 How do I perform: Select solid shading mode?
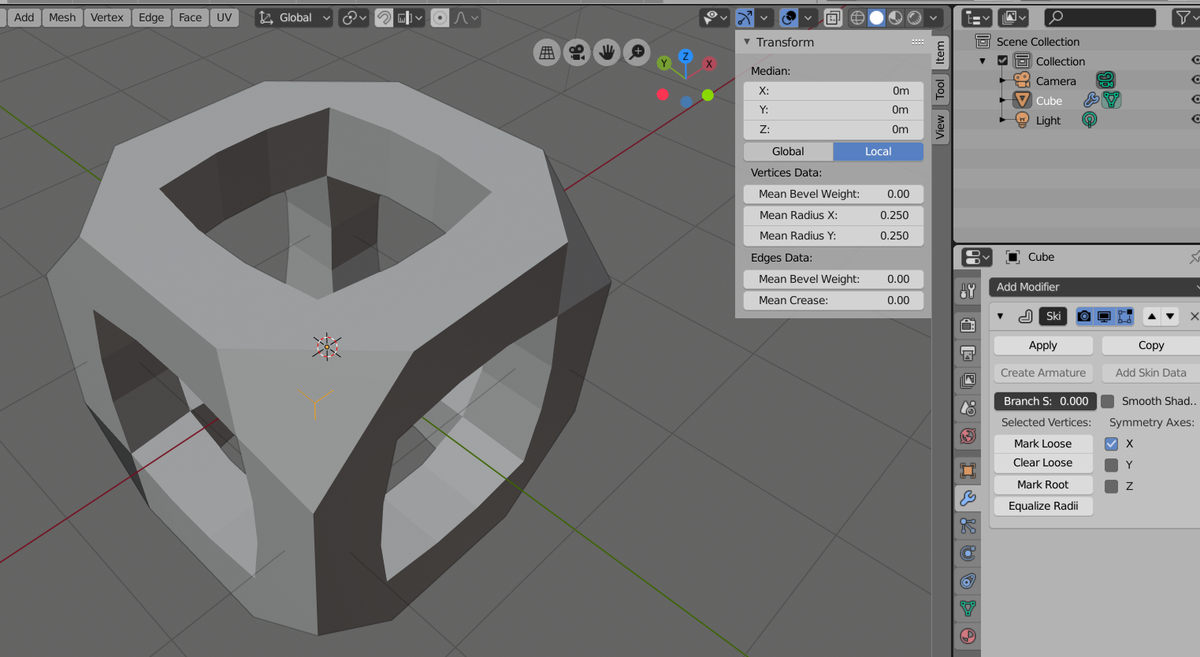tap(877, 18)
